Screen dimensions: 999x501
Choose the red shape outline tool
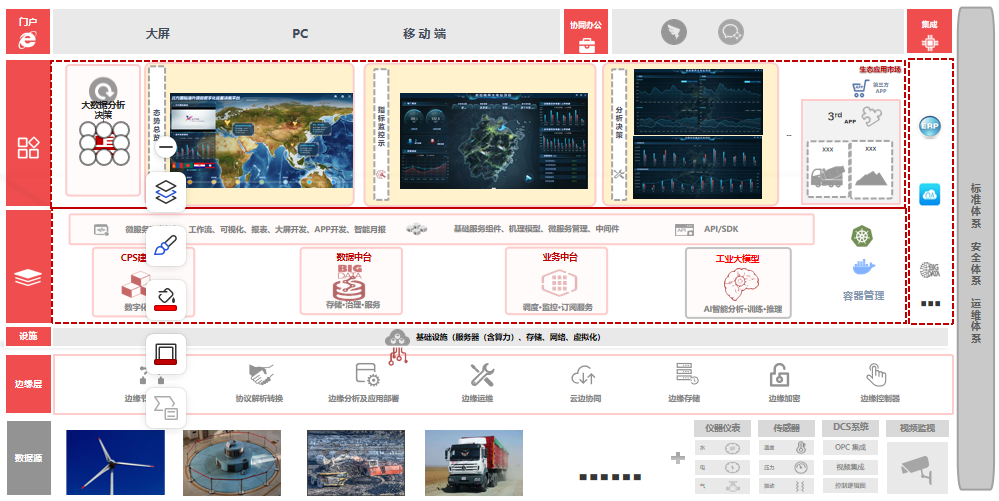pyautogui.click(x=166, y=353)
